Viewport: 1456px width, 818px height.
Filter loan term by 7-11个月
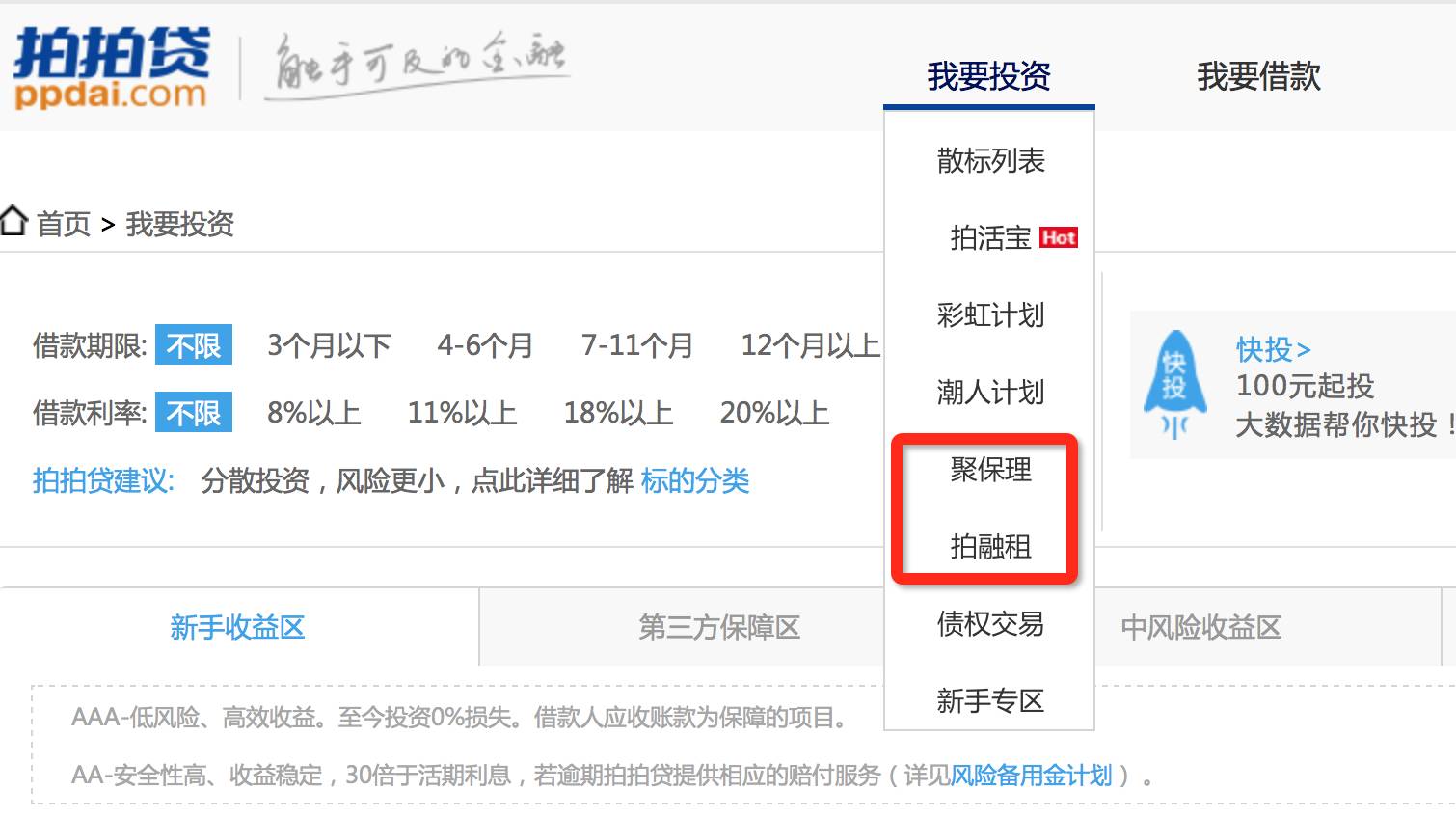[x=637, y=345]
